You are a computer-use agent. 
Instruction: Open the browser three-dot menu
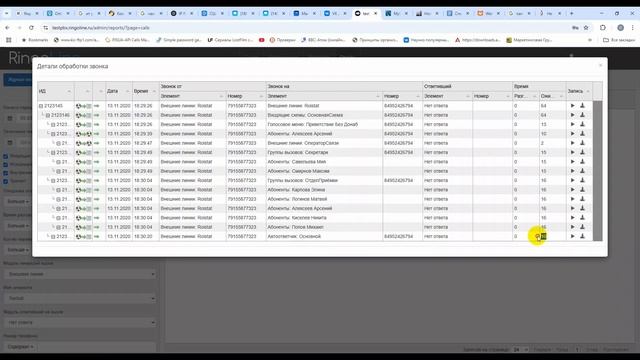pyautogui.click(x=632, y=28)
